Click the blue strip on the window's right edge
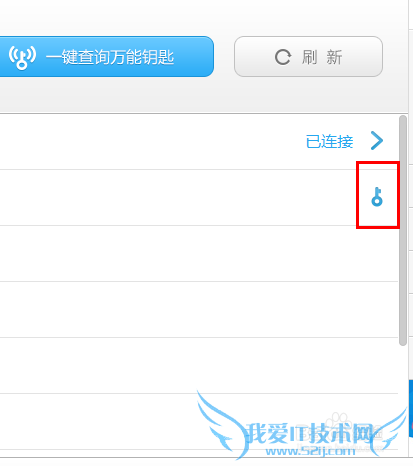This screenshot has height=466, width=413. [x=411, y=408]
